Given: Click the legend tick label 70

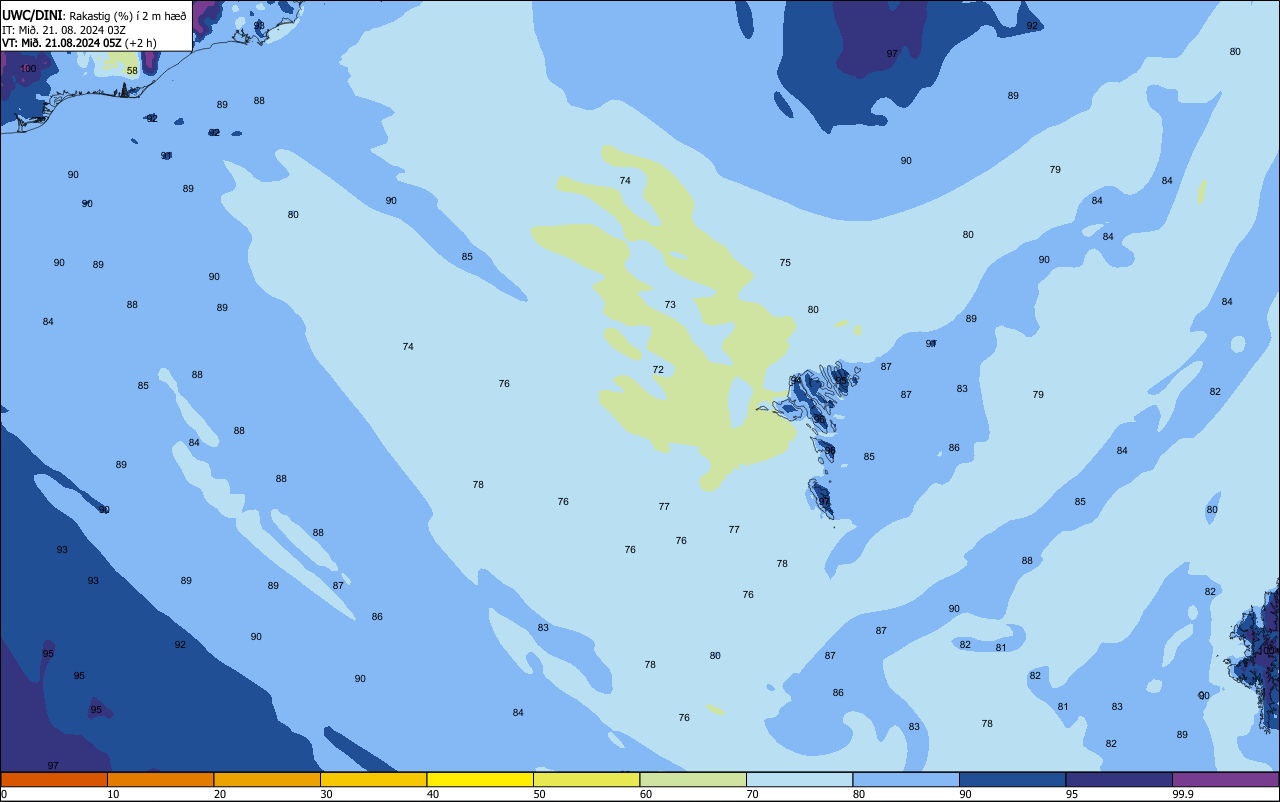Looking at the screenshot, I should (752, 794).
